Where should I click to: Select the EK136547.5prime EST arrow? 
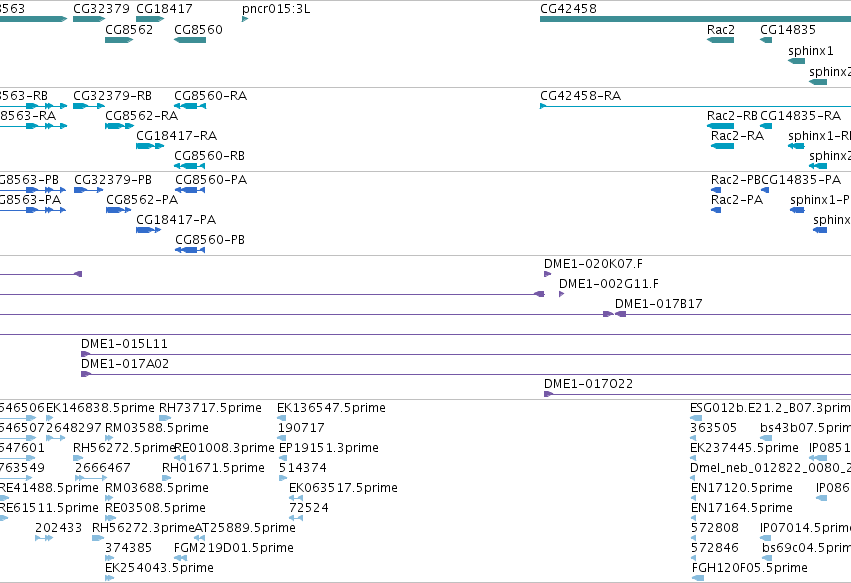pos(282,418)
